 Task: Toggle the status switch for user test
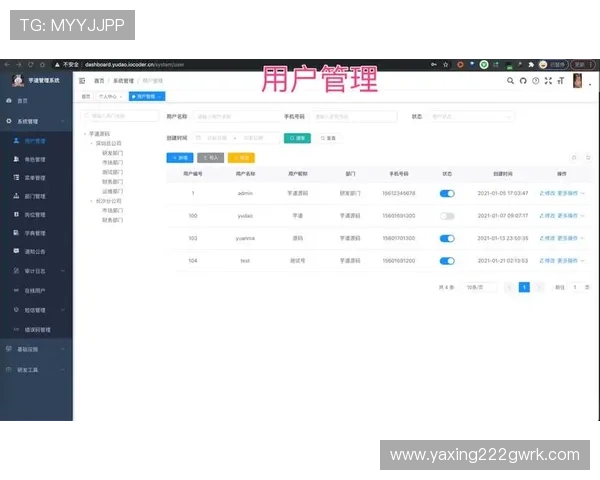point(447,261)
